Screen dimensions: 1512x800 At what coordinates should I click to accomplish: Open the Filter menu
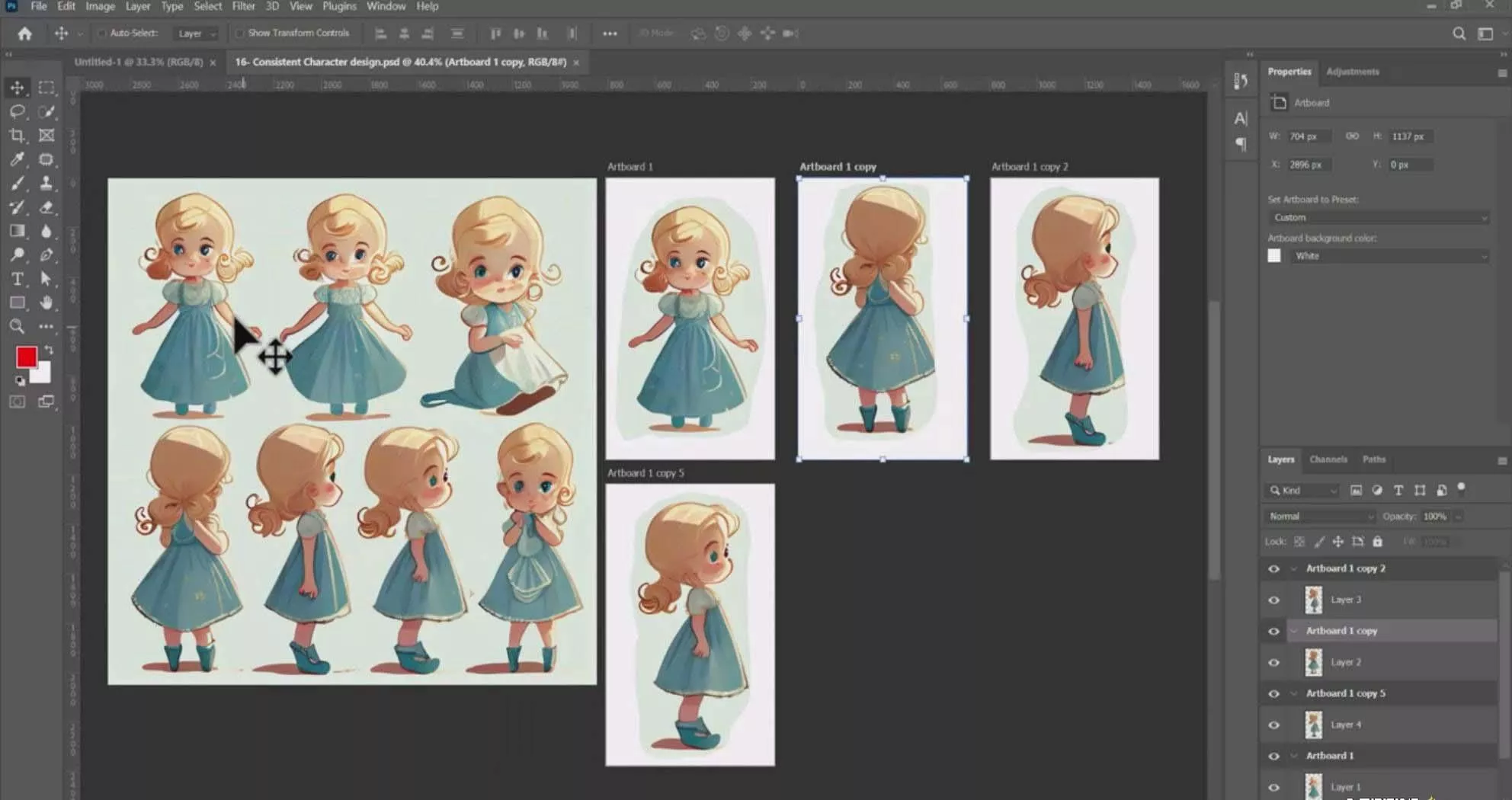tap(243, 6)
